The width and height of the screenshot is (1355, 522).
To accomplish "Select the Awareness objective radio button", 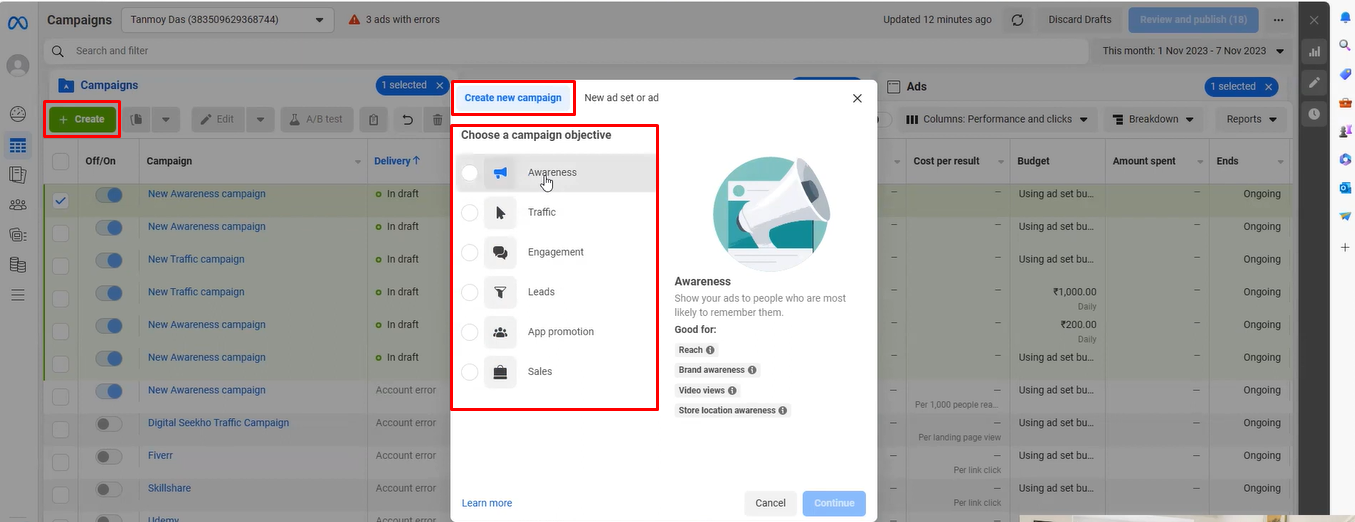I will (x=470, y=173).
